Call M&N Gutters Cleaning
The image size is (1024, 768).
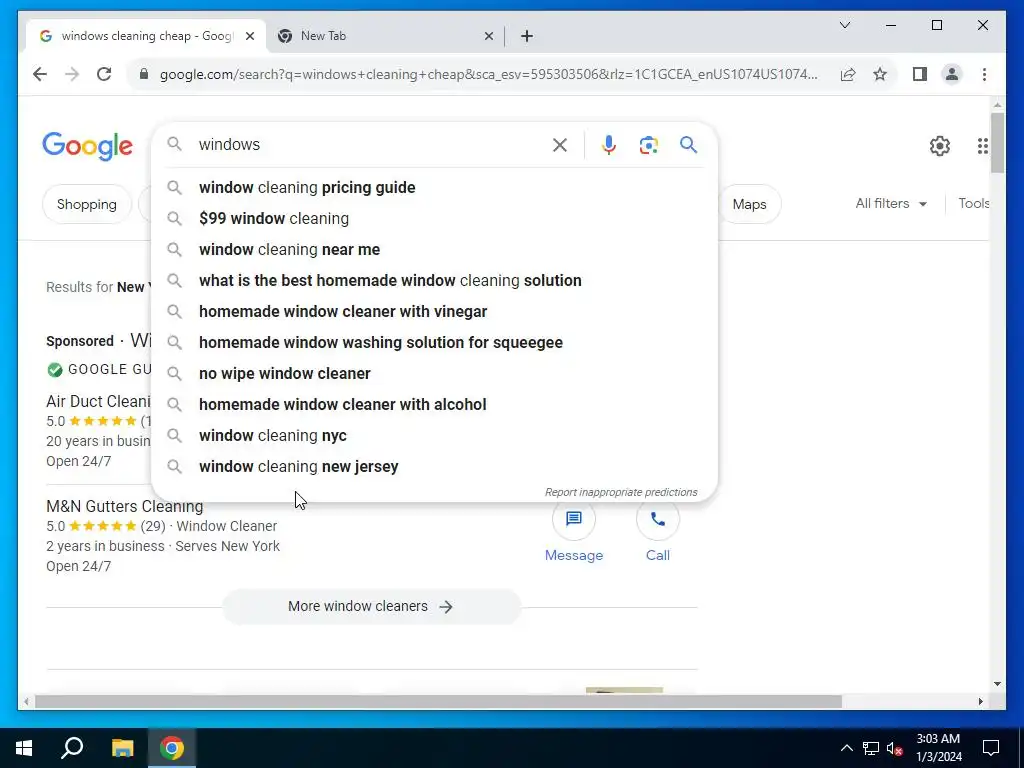tap(658, 532)
